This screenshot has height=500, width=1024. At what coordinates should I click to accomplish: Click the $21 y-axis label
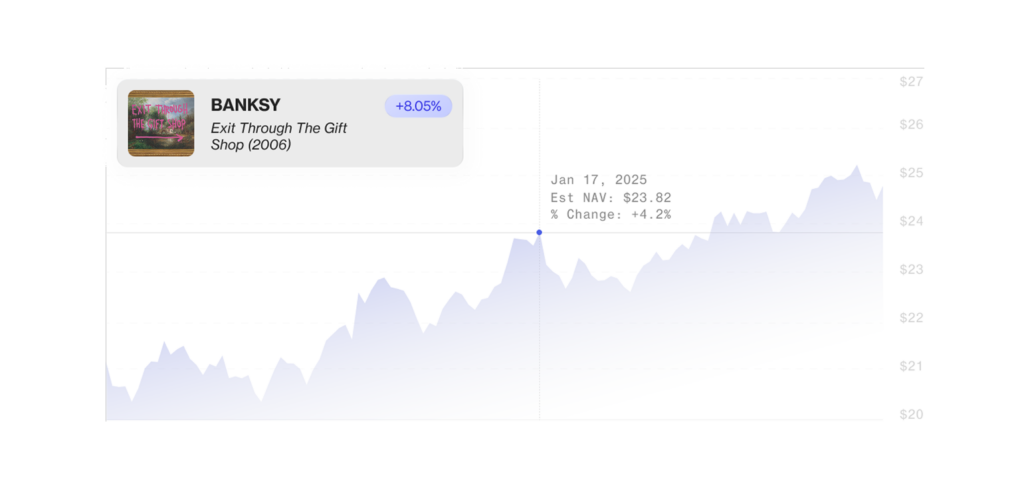point(910,366)
